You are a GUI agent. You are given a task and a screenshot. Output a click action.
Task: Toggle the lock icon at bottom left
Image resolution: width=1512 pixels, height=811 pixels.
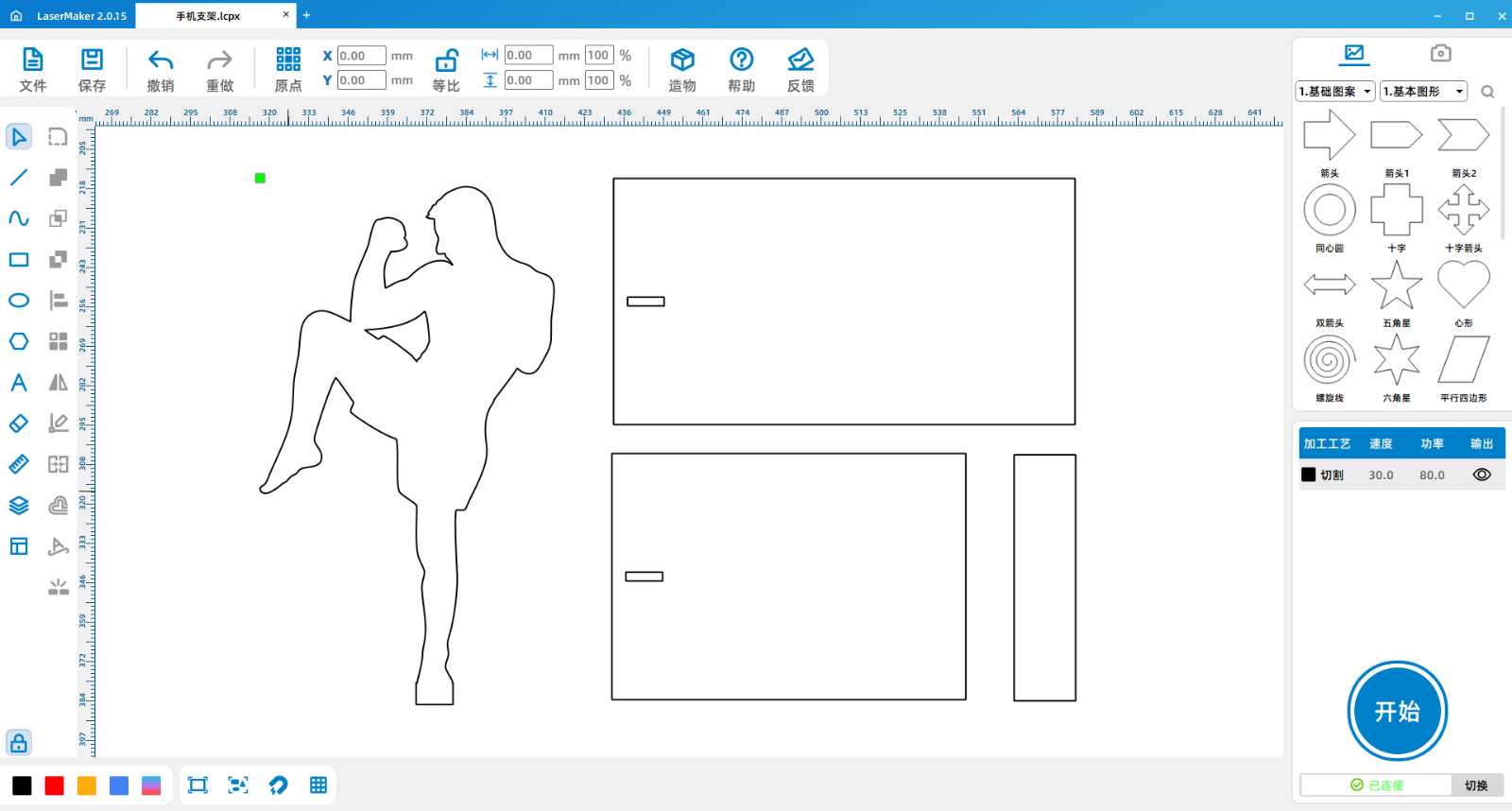pos(19,743)
